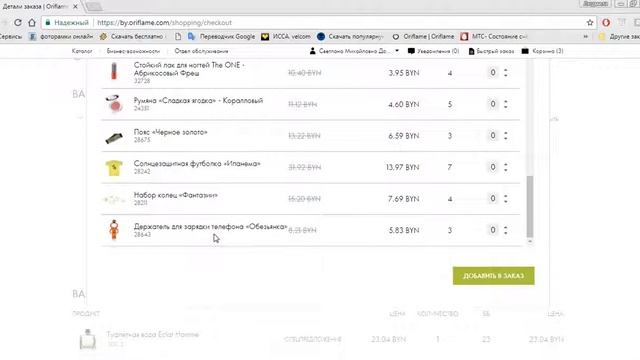Open Быстрый заказ quick order

(x=491, y=51)
